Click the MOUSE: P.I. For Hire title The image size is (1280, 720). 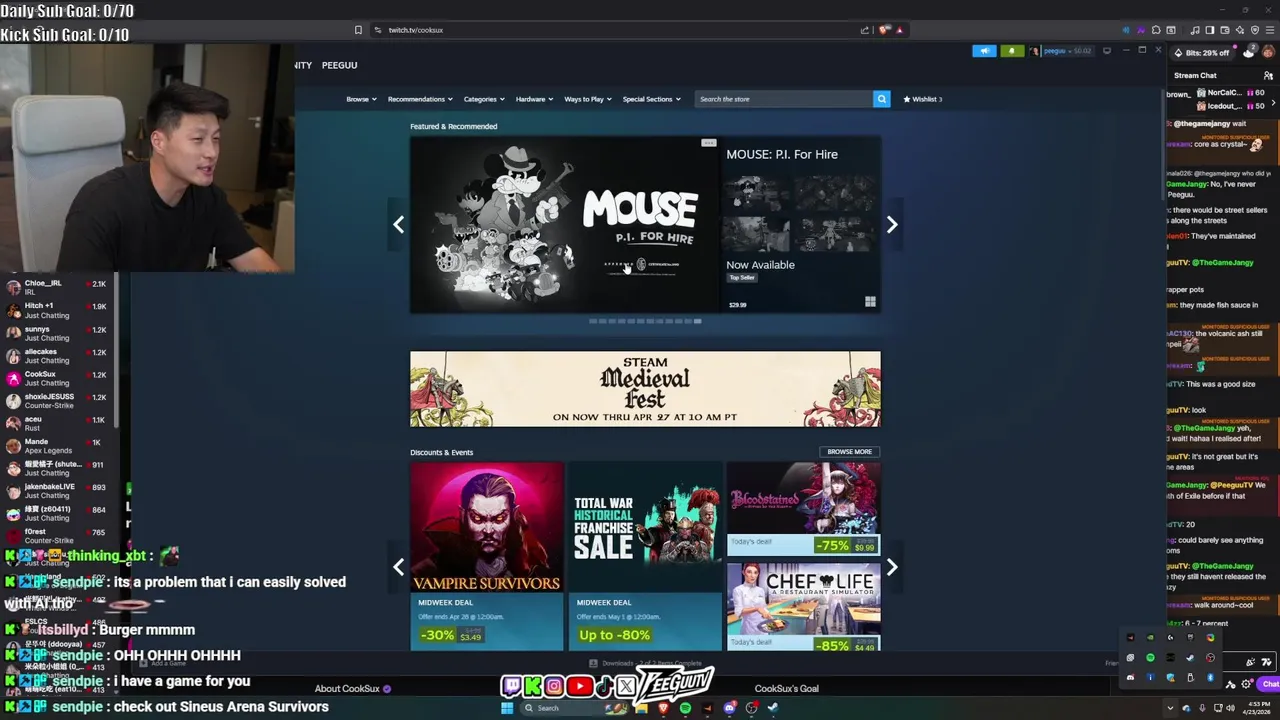(x=782, y=154)
